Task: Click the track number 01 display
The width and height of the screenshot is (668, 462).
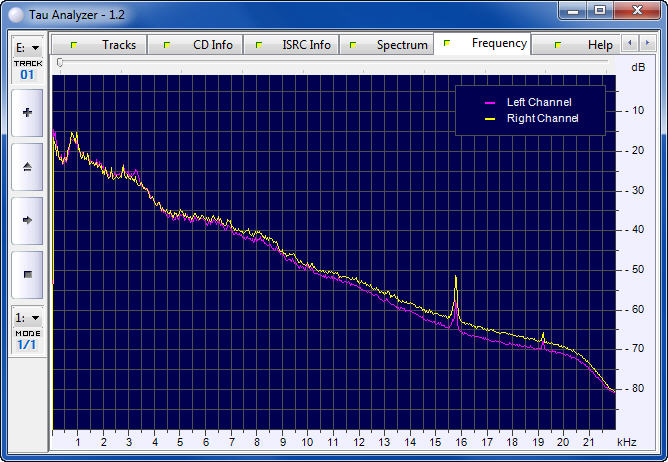Action: (x=27, y=75)
